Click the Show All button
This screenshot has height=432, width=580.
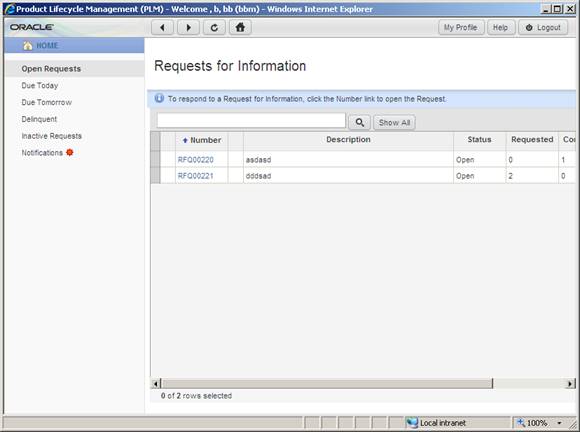click(x=394, y=122)
